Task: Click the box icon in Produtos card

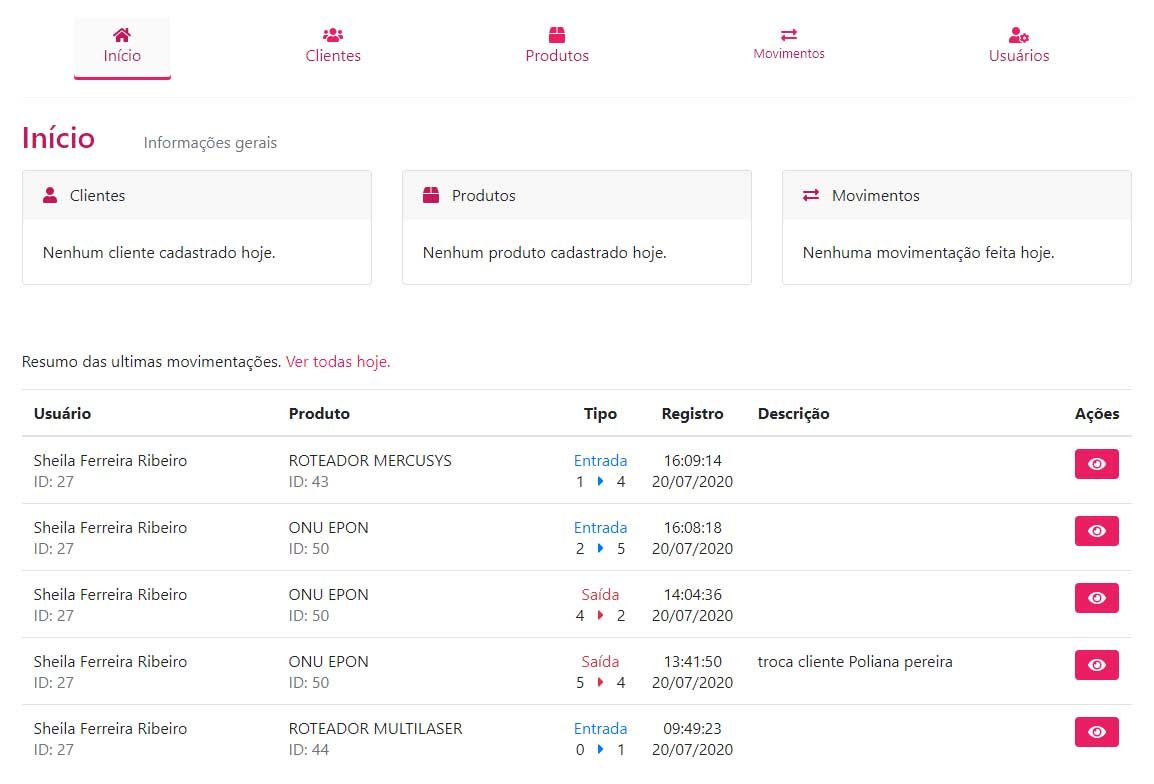Action: pyautogui.click(x=431, y=196)
